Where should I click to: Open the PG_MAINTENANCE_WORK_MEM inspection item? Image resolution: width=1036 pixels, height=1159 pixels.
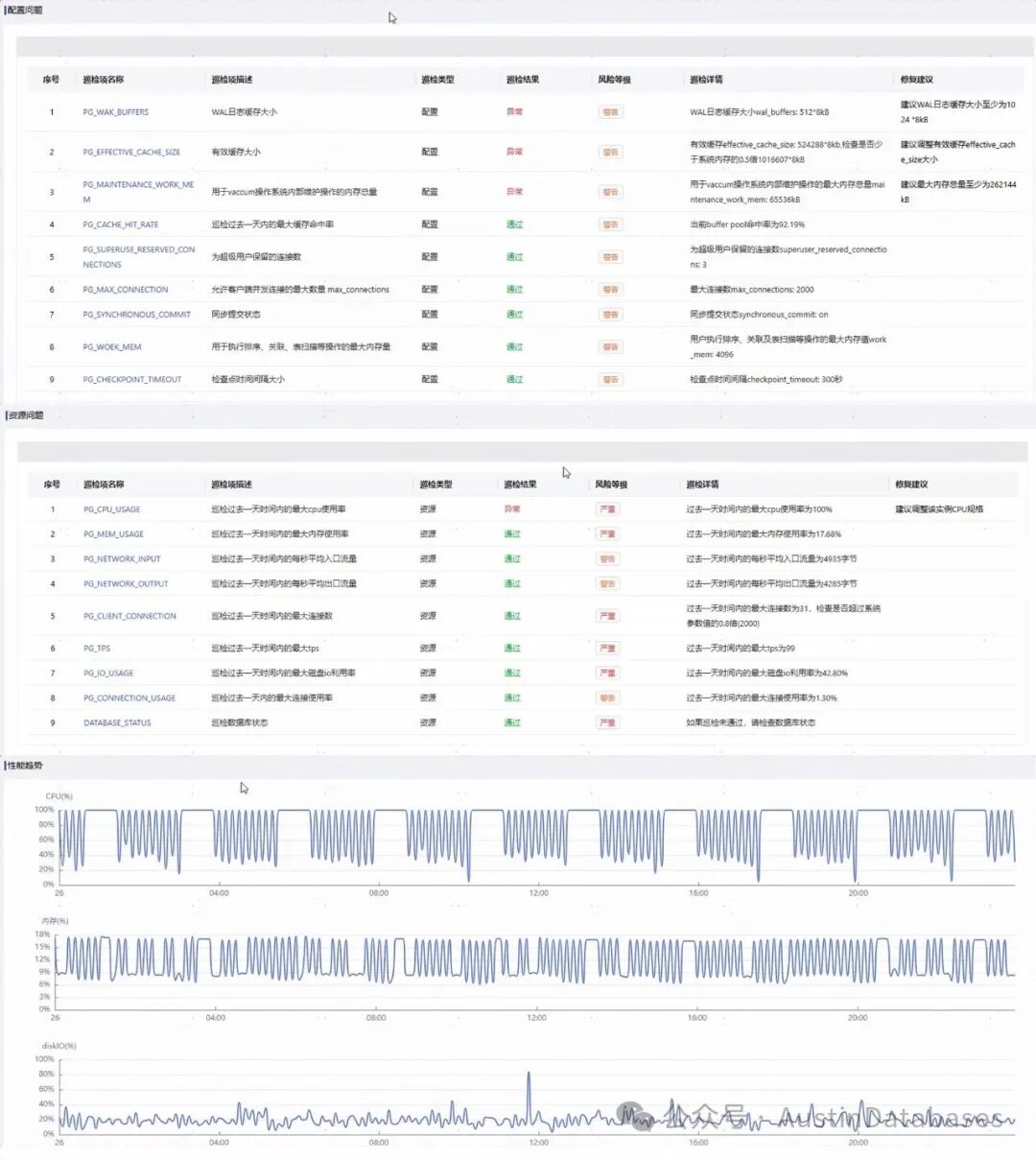point(138,192)
